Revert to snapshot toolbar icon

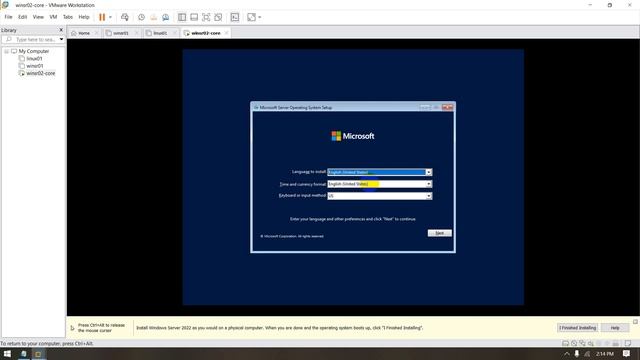[x=153, y=17]
